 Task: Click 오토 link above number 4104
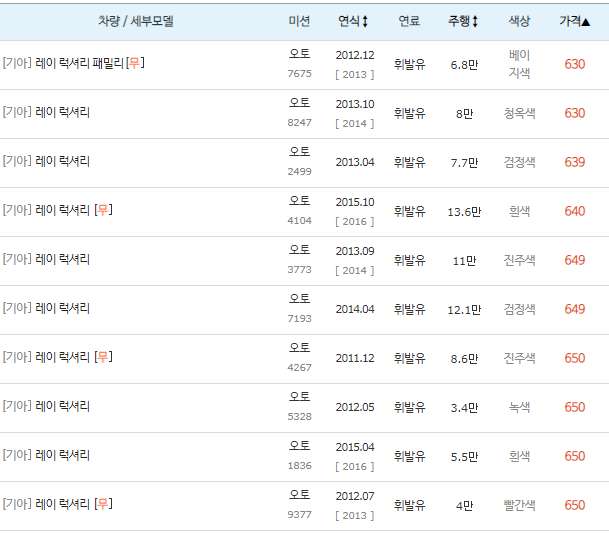pos(299,200)
